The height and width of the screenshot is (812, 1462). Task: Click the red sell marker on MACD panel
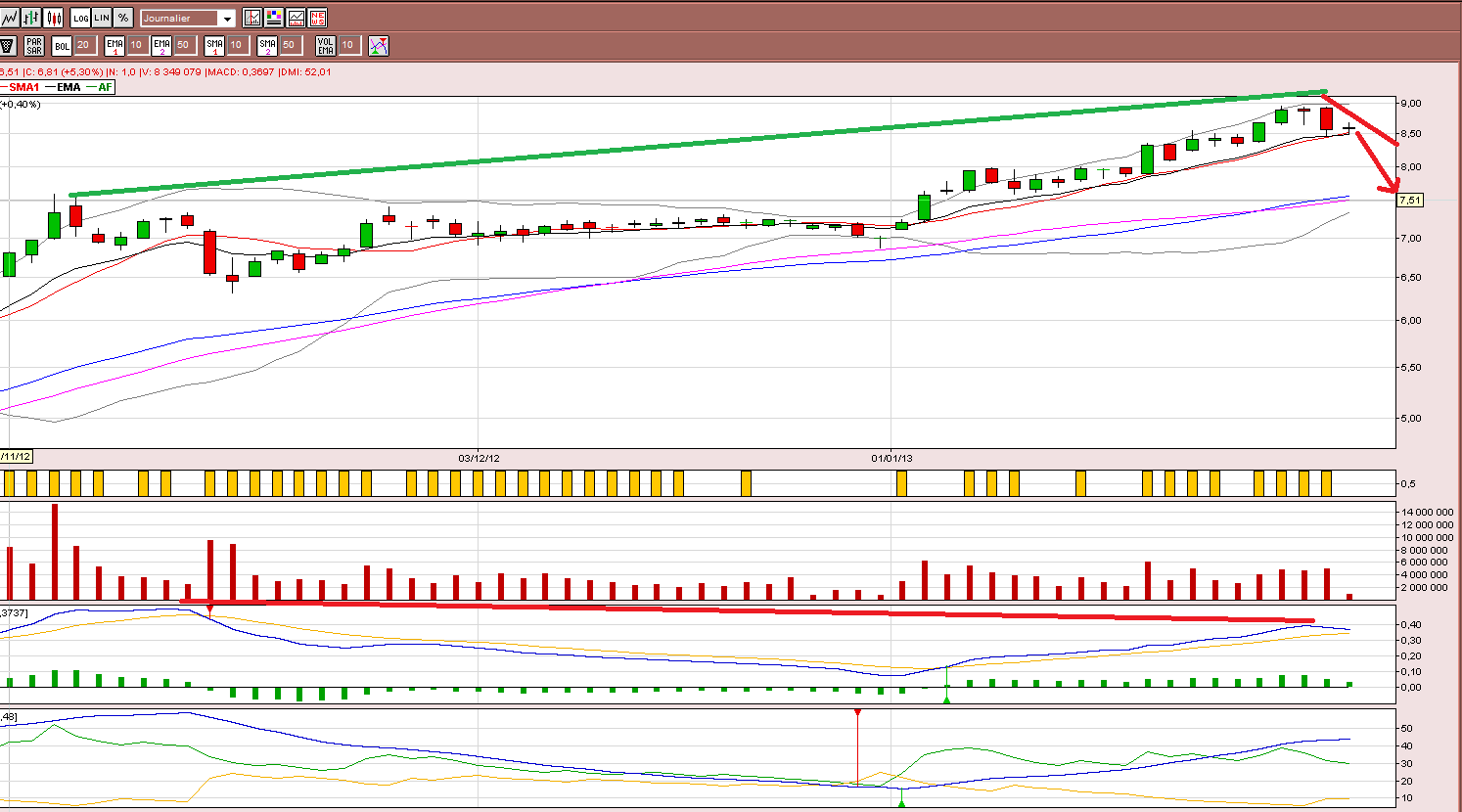210,610
